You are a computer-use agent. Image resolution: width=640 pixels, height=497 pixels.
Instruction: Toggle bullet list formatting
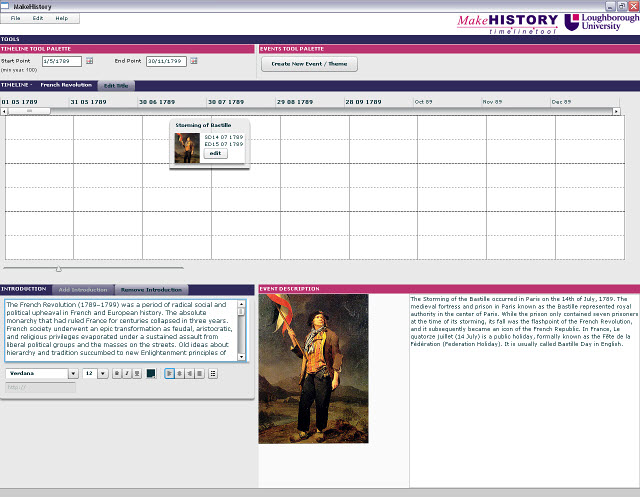point(213,373)
